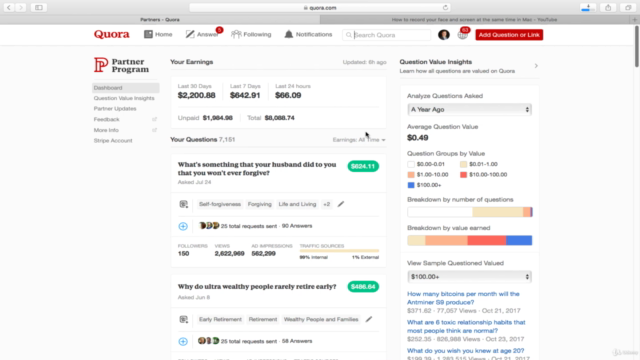Image resolution: width=640 pixels, height=360 pixels.
Task: Click external link icon beside More Info
Action: coord(154,130)
